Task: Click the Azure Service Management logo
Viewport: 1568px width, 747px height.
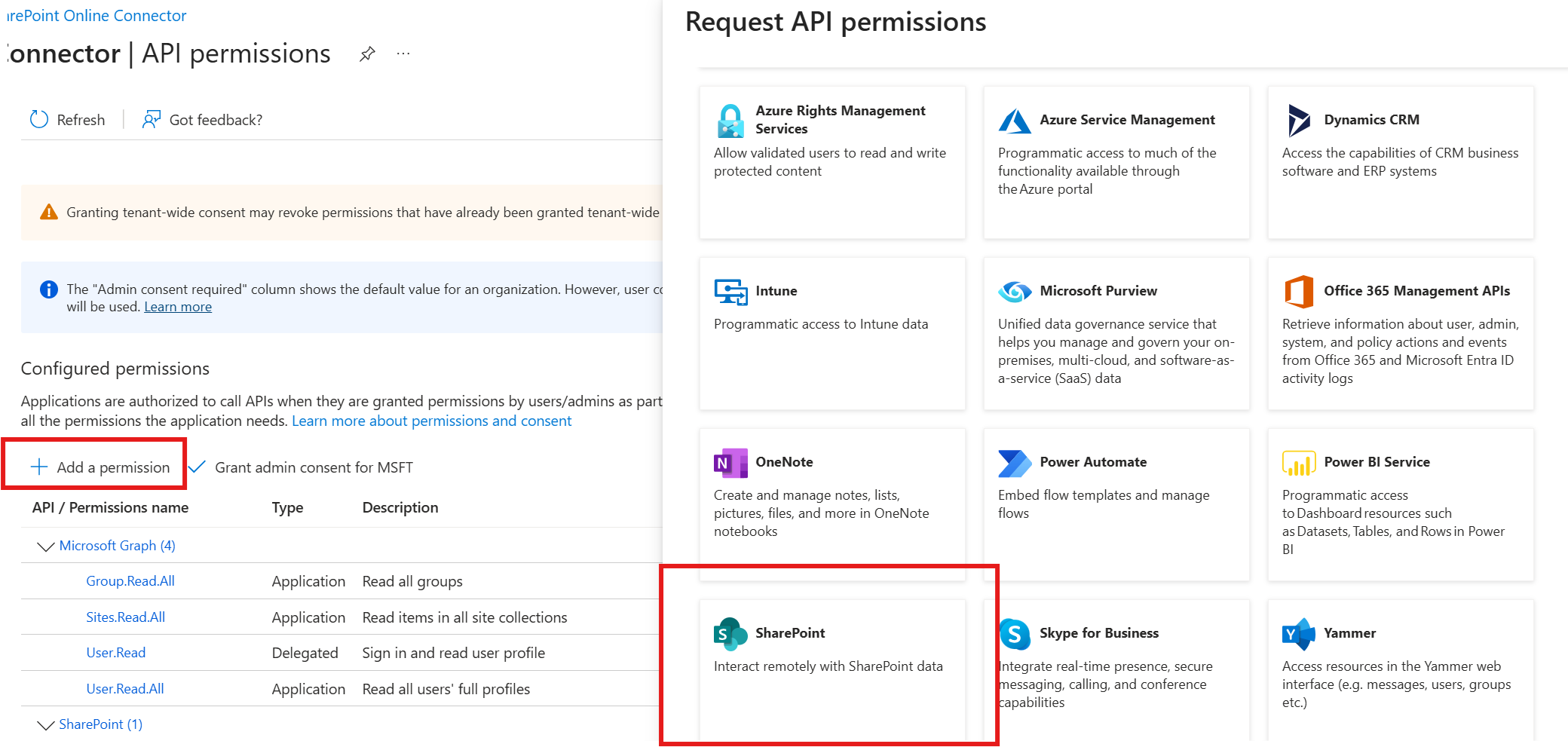Action: [1015, 121]
